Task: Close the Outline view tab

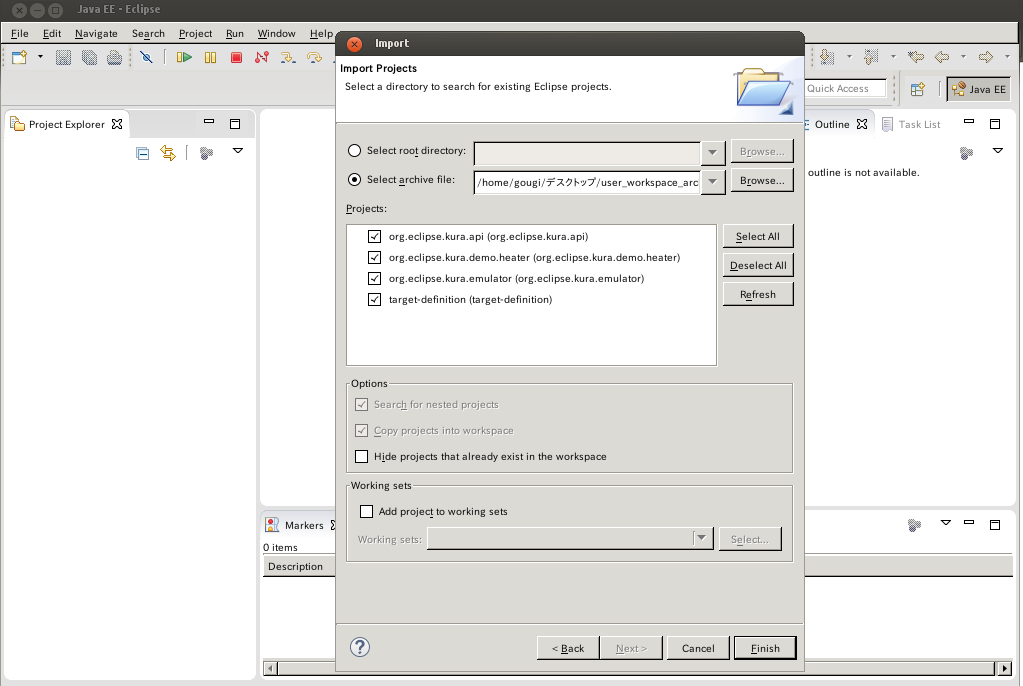Action: point(862,124)
